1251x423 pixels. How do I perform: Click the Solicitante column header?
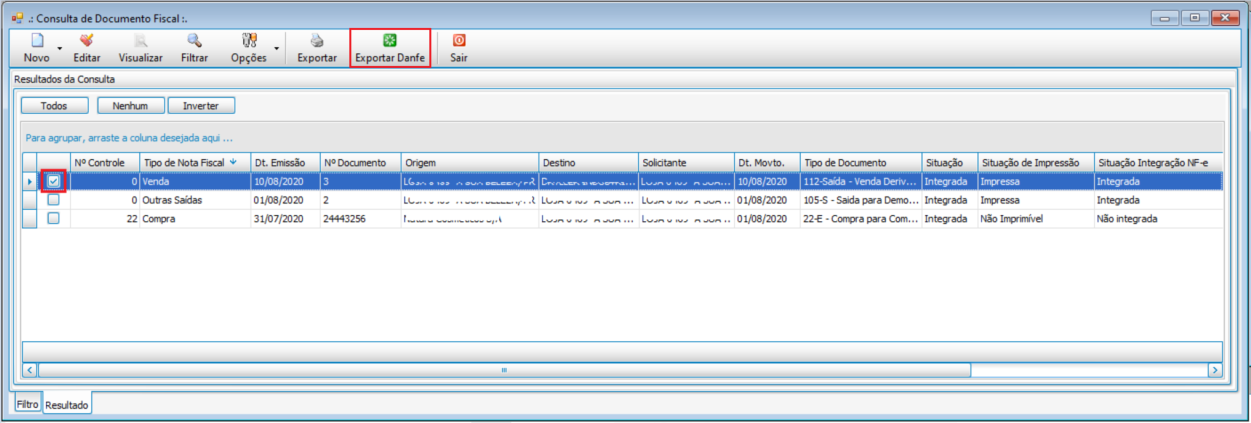[x=686, y=162]
